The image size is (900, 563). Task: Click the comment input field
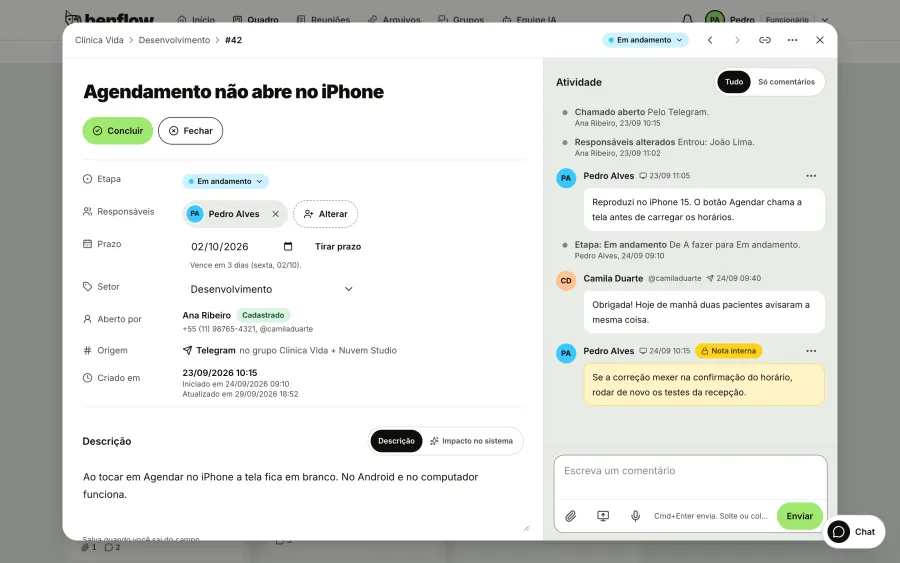[x=690, y=477]
